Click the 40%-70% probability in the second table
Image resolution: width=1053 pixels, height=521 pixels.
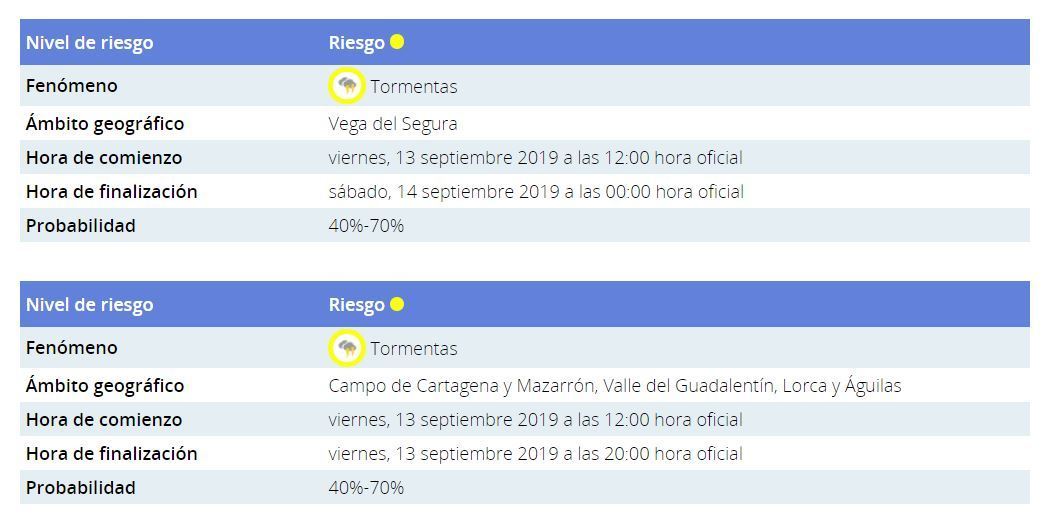pyautogui.click(x=366, y=488)
